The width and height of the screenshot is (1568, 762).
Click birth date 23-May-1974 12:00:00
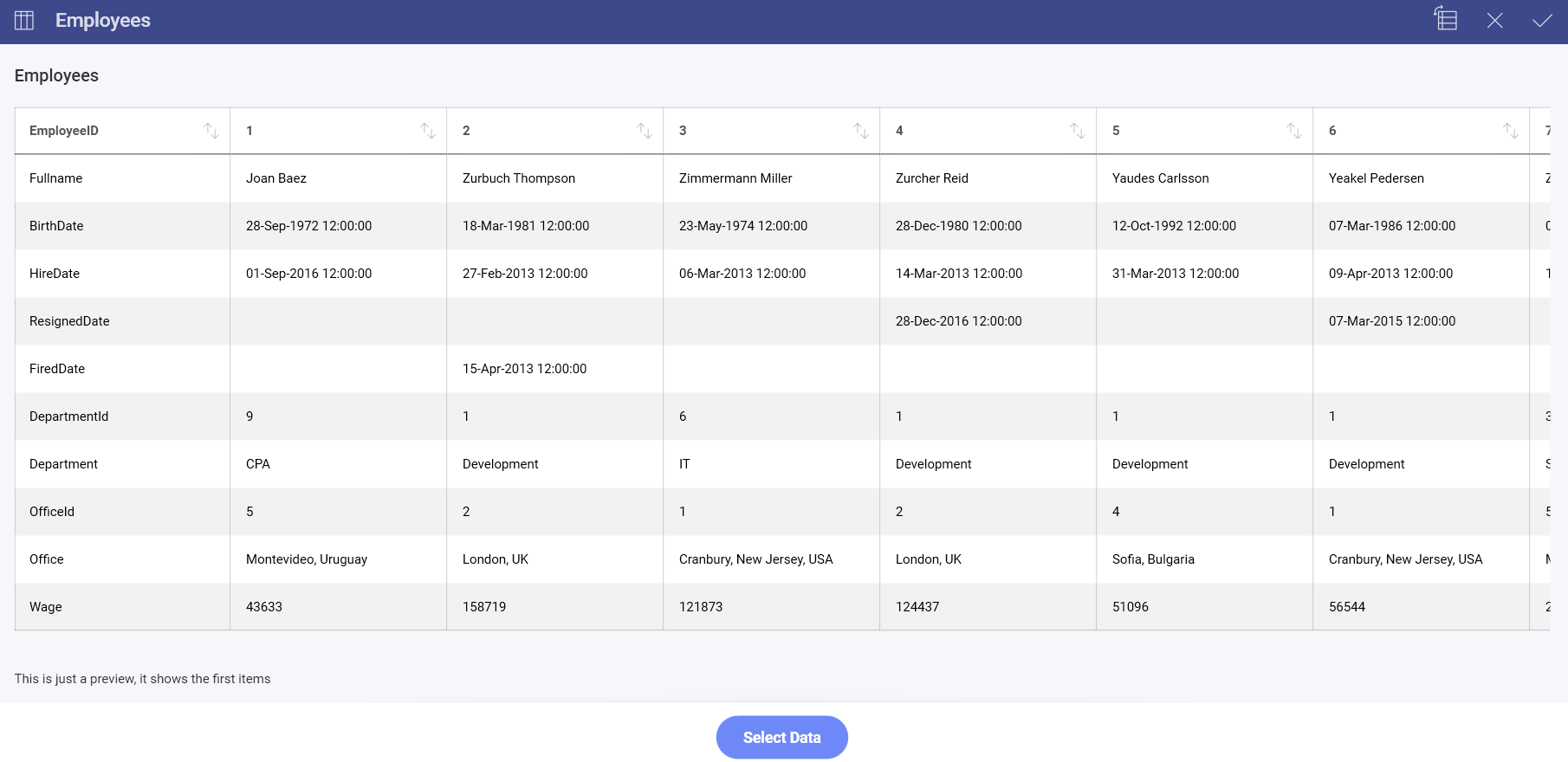(743, 226)
